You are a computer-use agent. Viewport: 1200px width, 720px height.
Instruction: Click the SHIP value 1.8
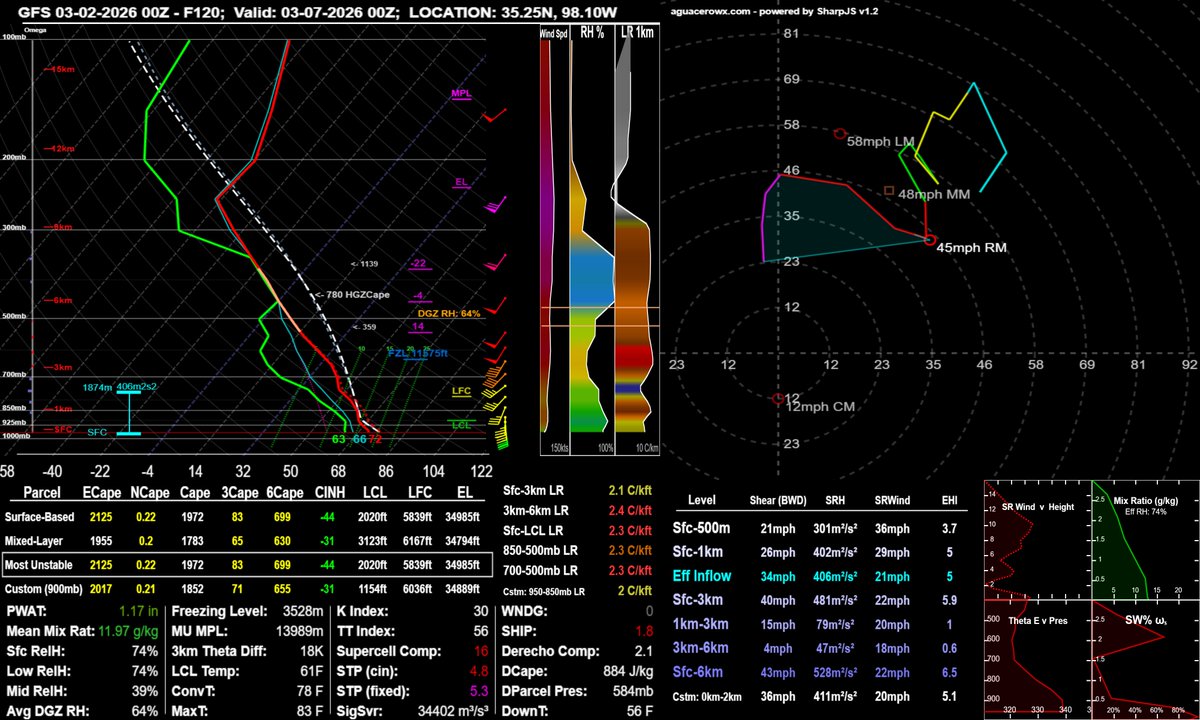point(645,630)
